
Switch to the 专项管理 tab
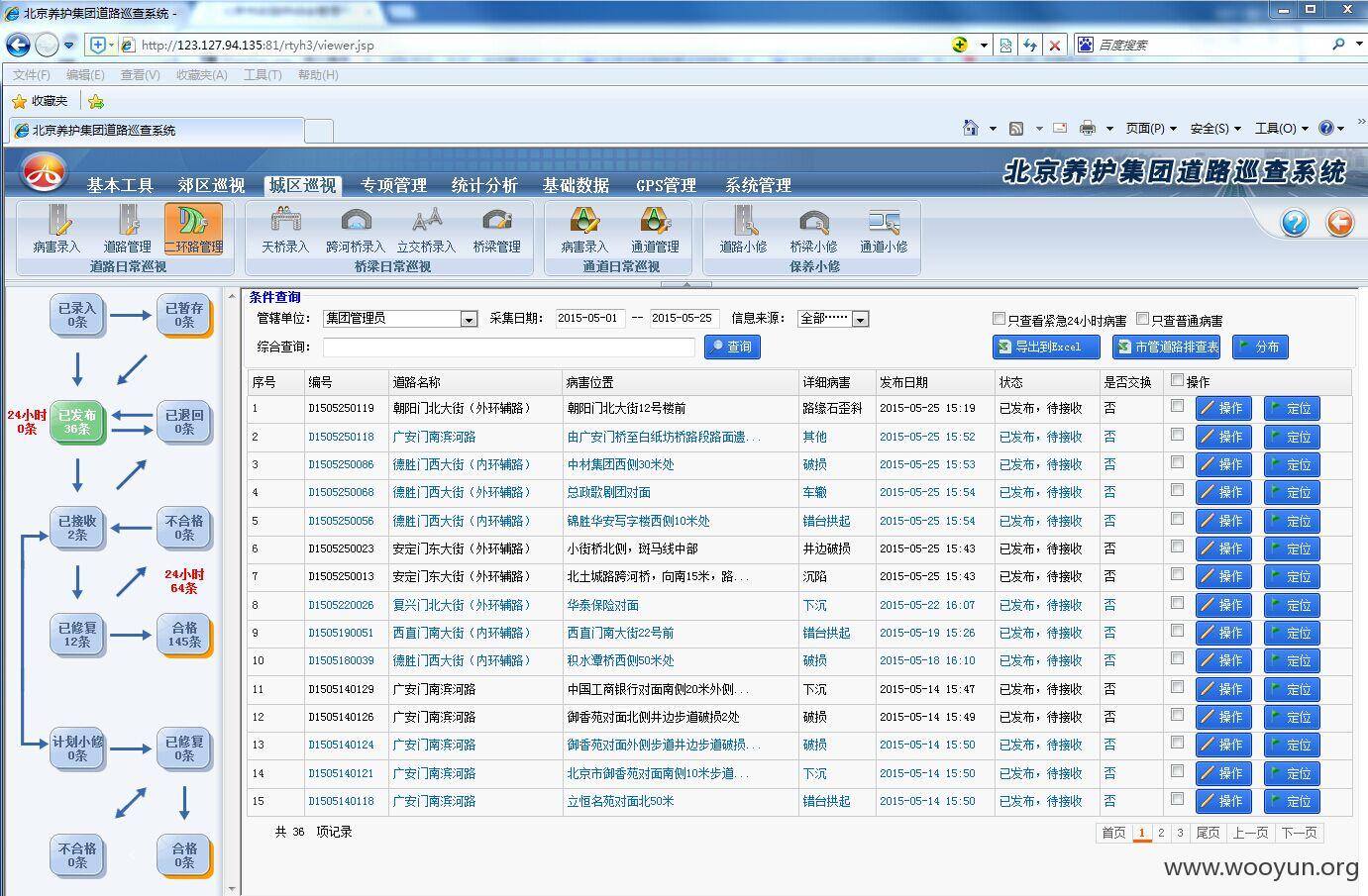(393, 185)
